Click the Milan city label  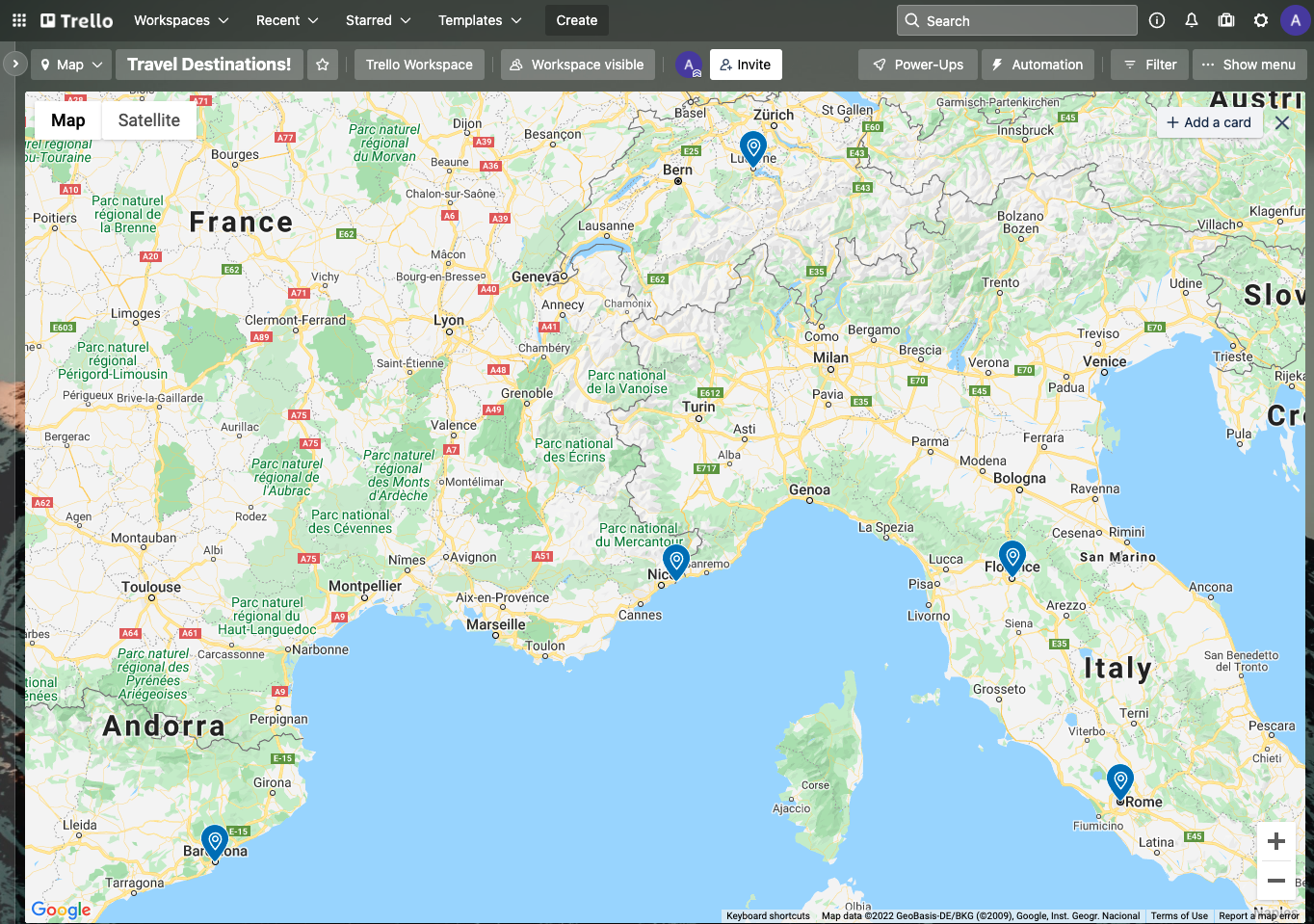(x=831, y=357)
